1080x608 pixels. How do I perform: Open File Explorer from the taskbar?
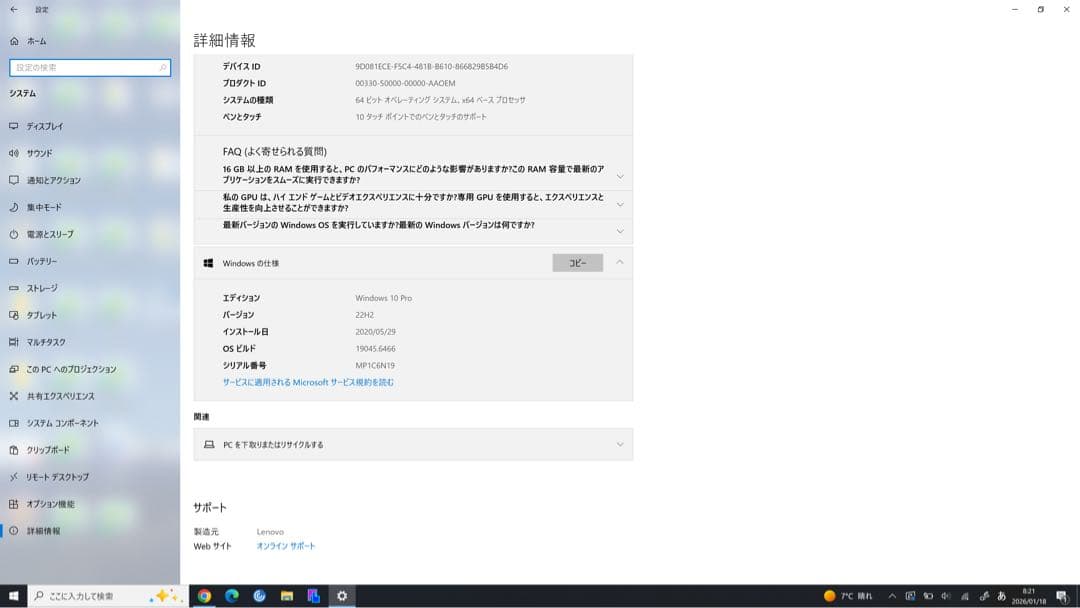click(x=287, y=595)
